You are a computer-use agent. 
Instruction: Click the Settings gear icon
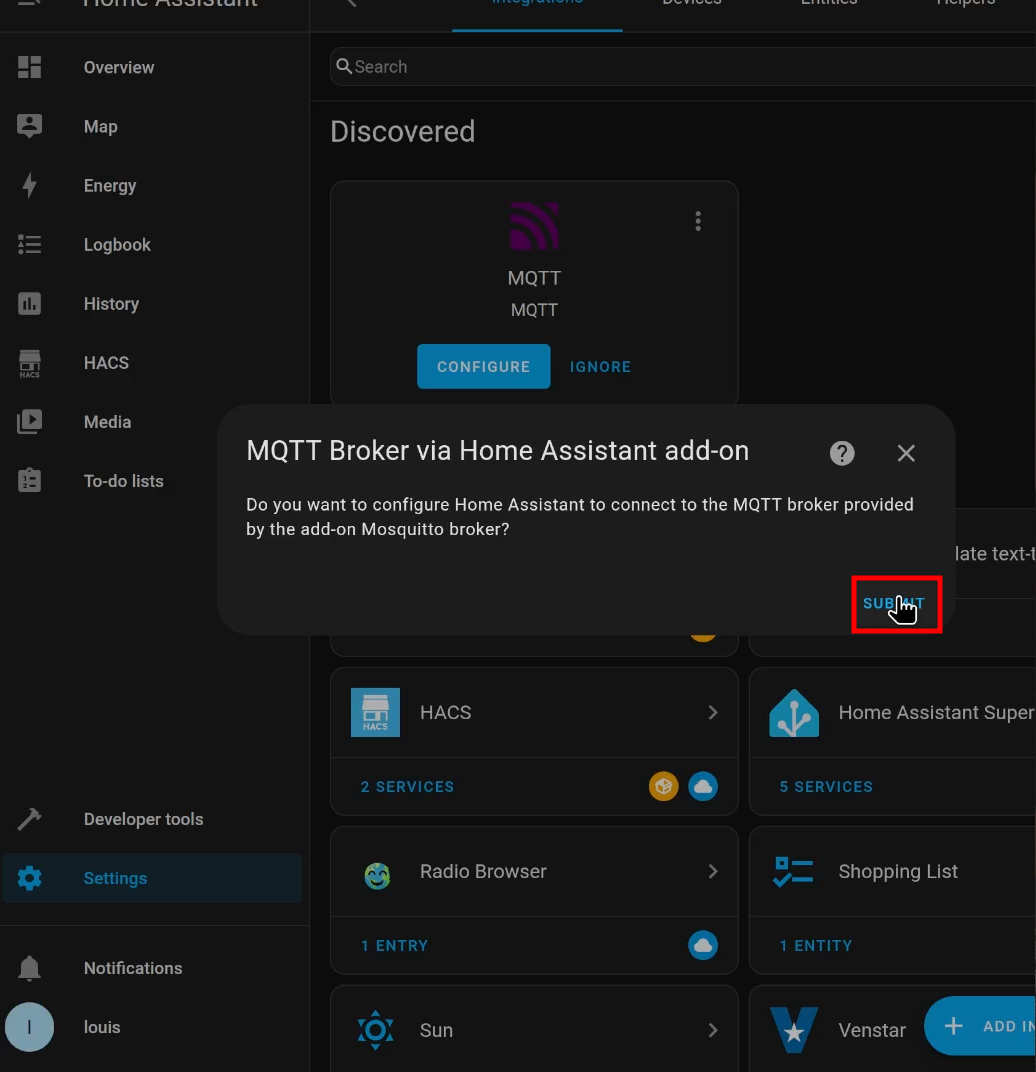(x=29, y=878)
